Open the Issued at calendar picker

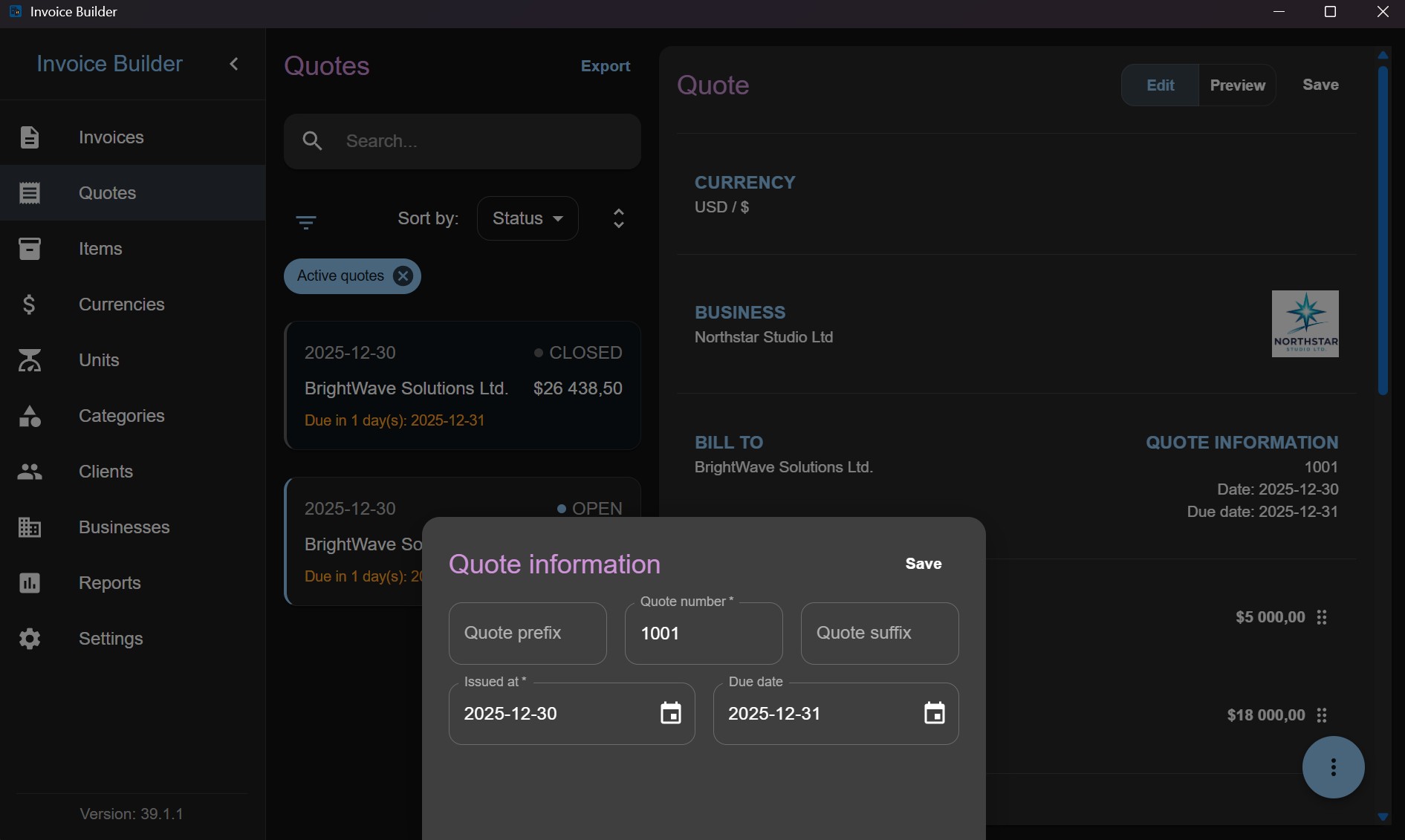click(671, 714)
